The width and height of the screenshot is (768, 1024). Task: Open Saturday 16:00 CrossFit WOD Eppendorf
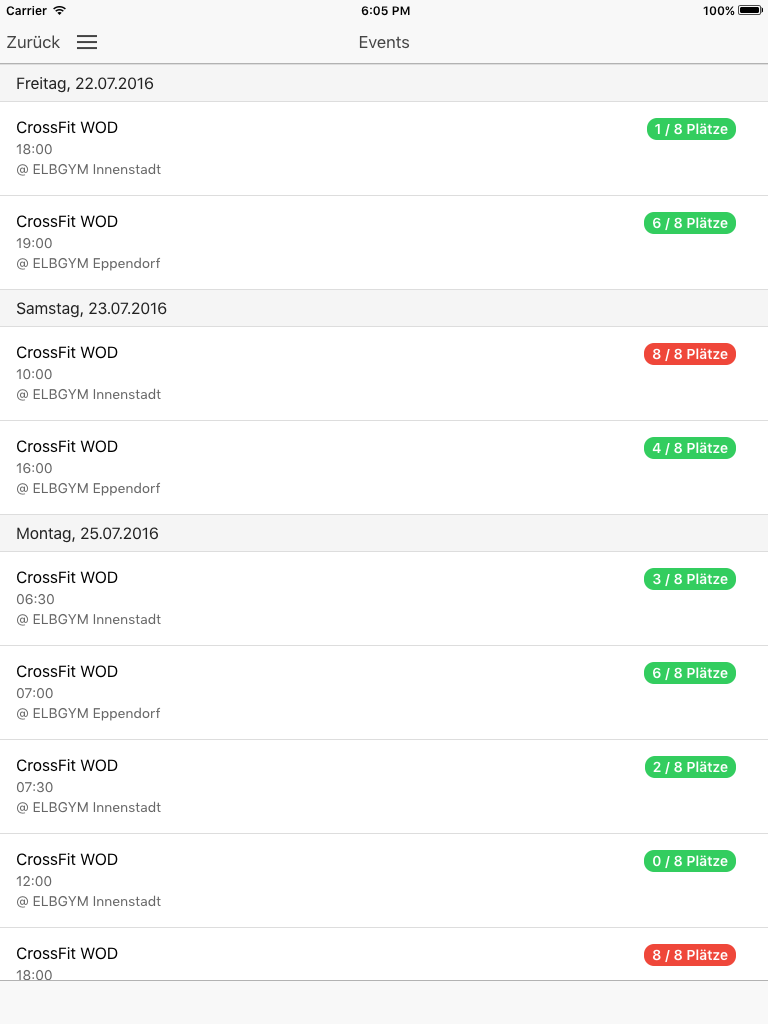tap(384, 468)
